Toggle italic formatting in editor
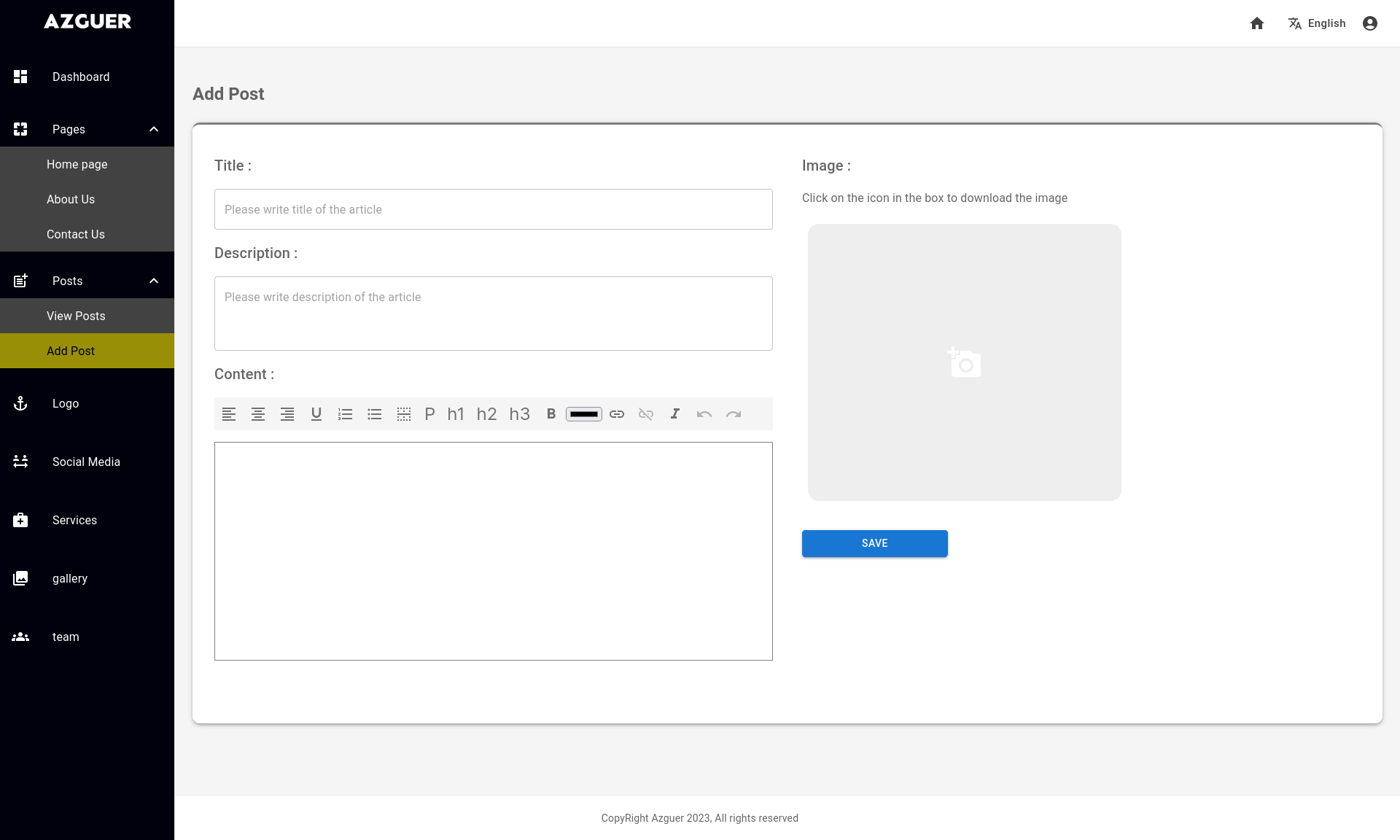The image size is (1400, 840). 675,414
